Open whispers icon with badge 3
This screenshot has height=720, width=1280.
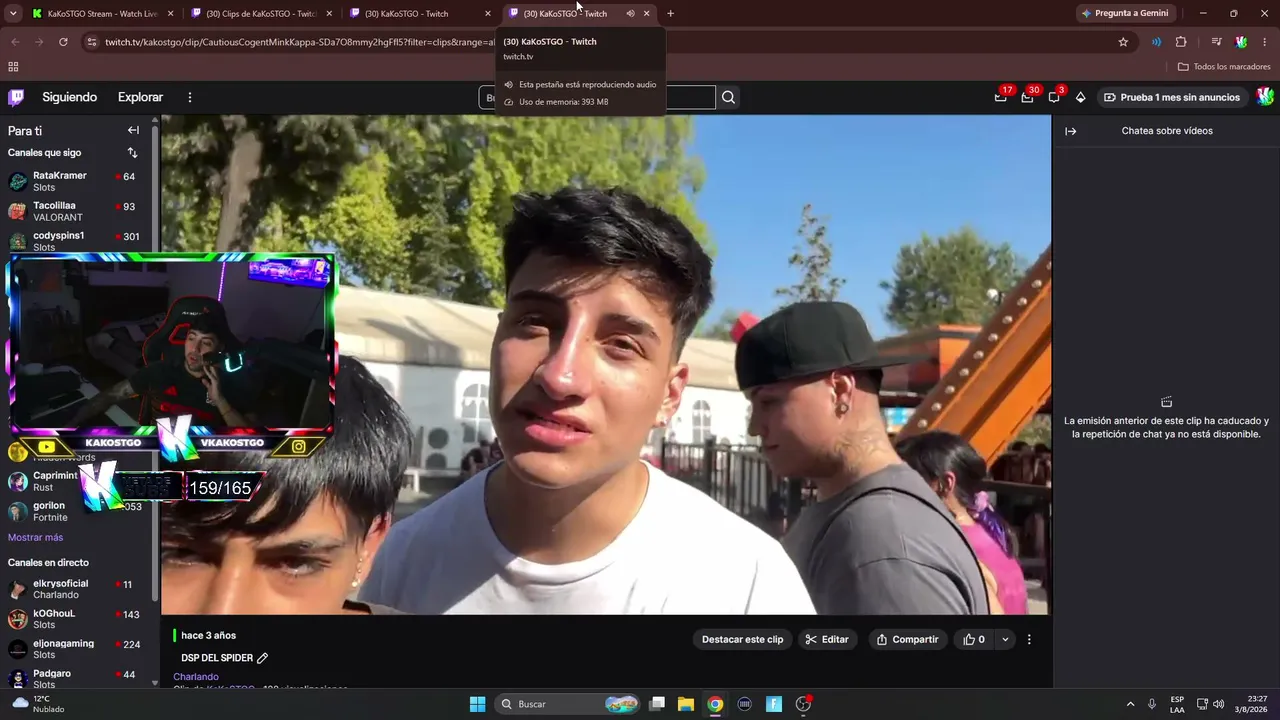coord(1054,97)
